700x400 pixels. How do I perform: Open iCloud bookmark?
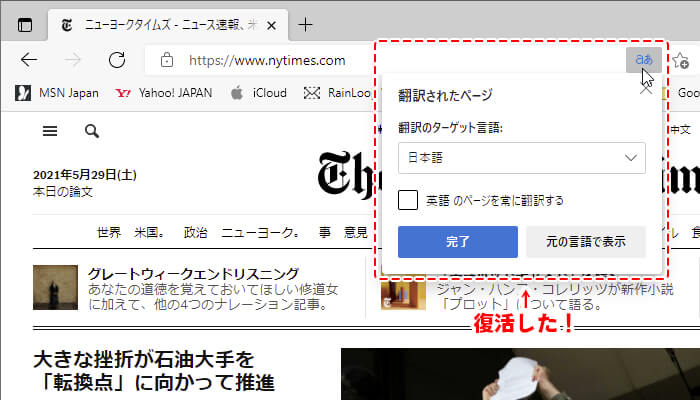click(x=259, y=93)
